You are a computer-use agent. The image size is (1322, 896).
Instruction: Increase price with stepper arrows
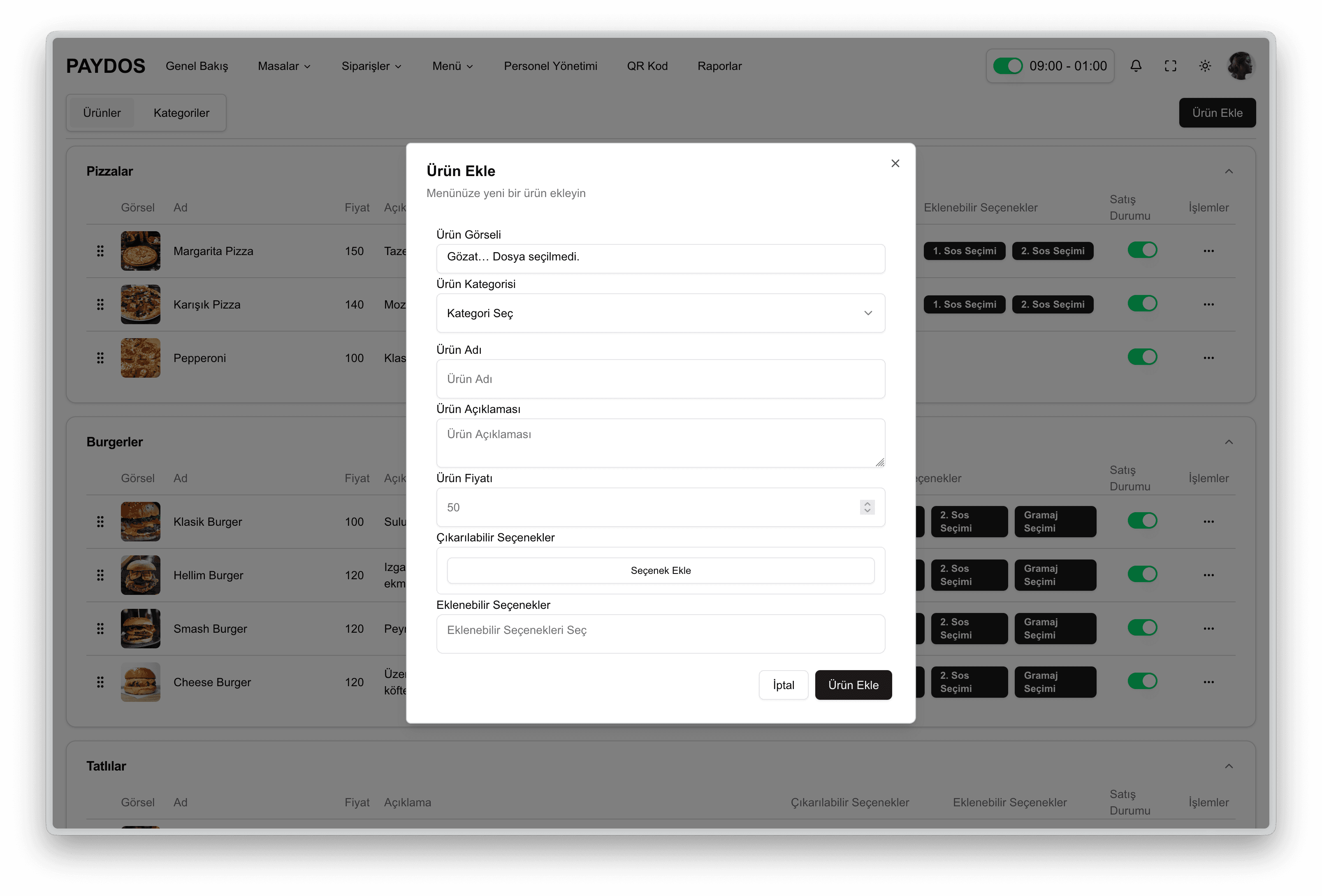point(867,504)
